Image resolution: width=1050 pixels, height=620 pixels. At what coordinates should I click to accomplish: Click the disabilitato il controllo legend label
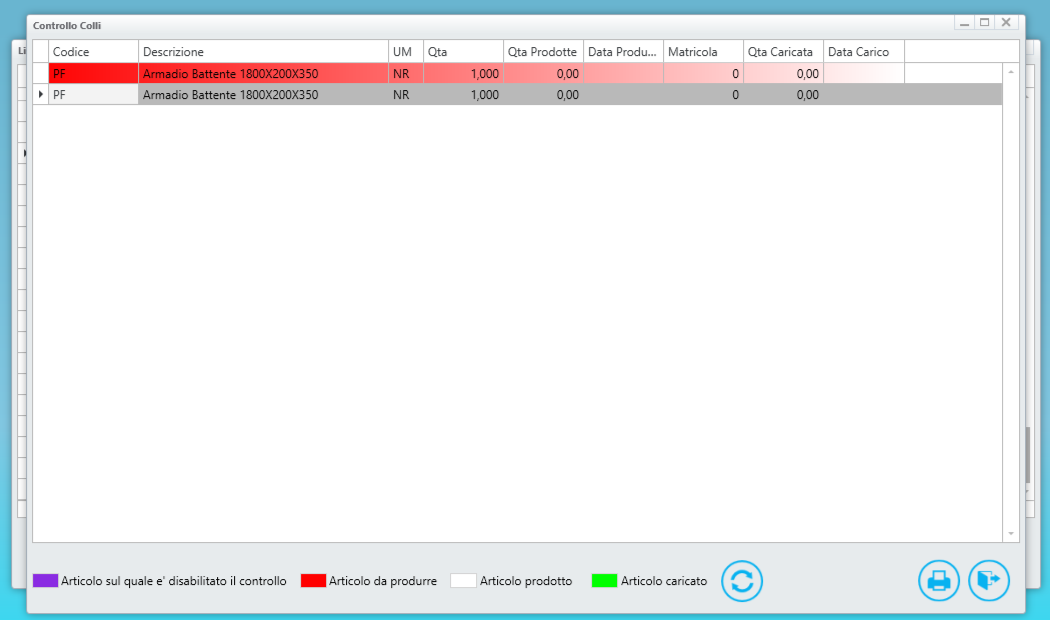click(173, 581)
